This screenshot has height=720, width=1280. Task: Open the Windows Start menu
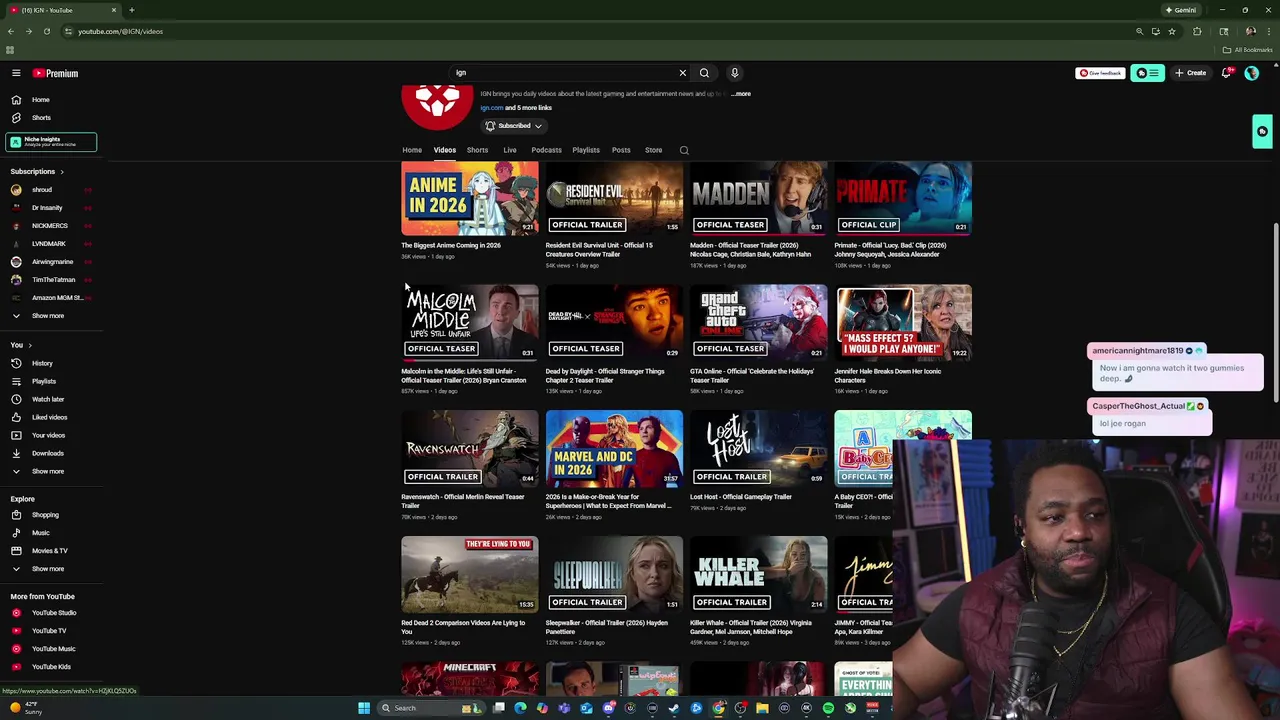tap(364, 708)
